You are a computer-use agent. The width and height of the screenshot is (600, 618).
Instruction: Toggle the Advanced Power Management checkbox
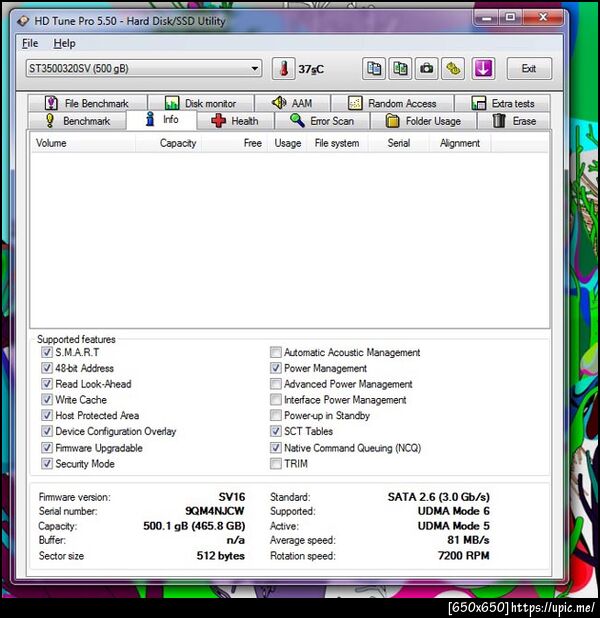click(276, 384)
